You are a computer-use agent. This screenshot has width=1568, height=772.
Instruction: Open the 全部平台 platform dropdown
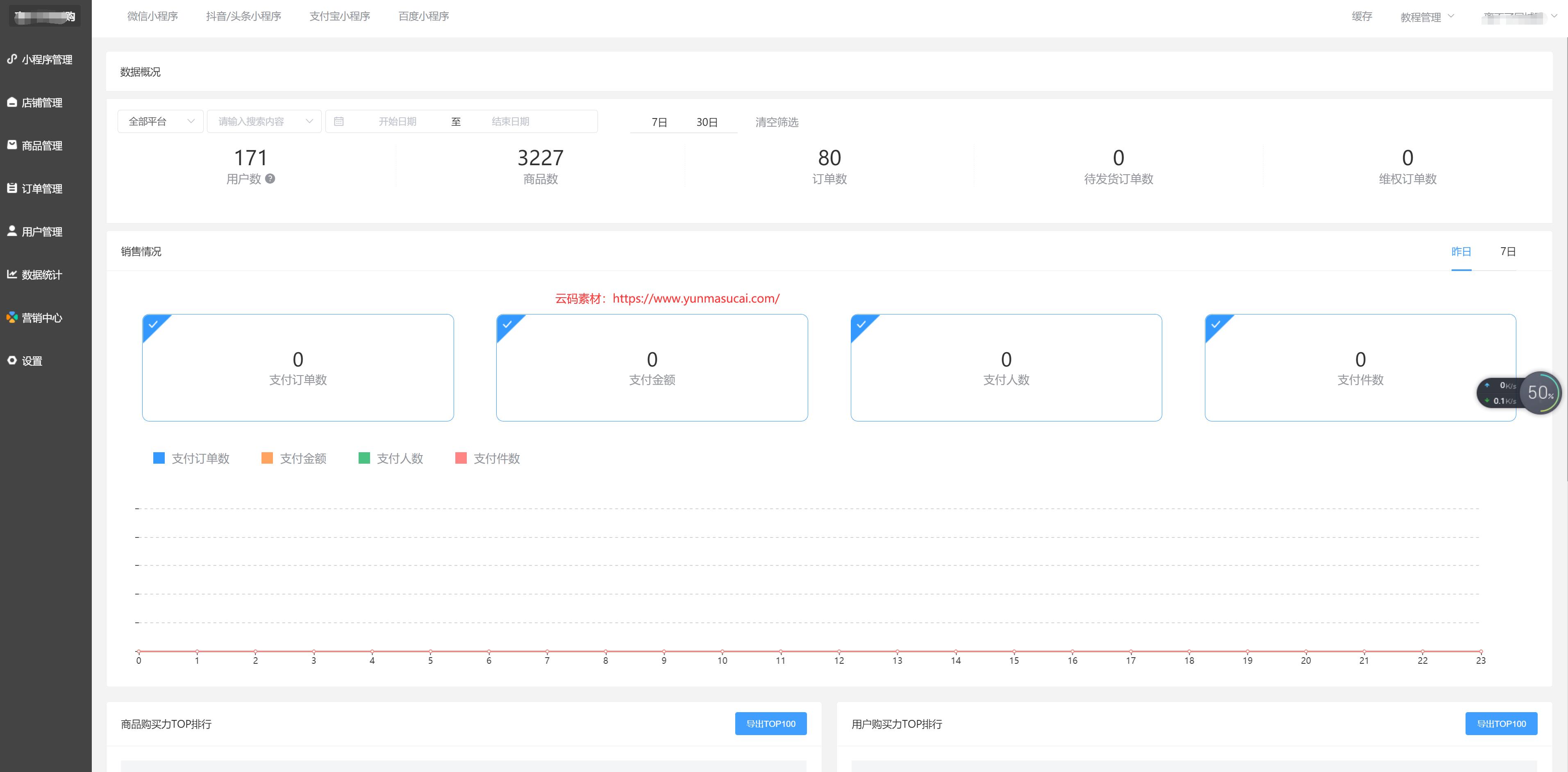pos(161,121)
